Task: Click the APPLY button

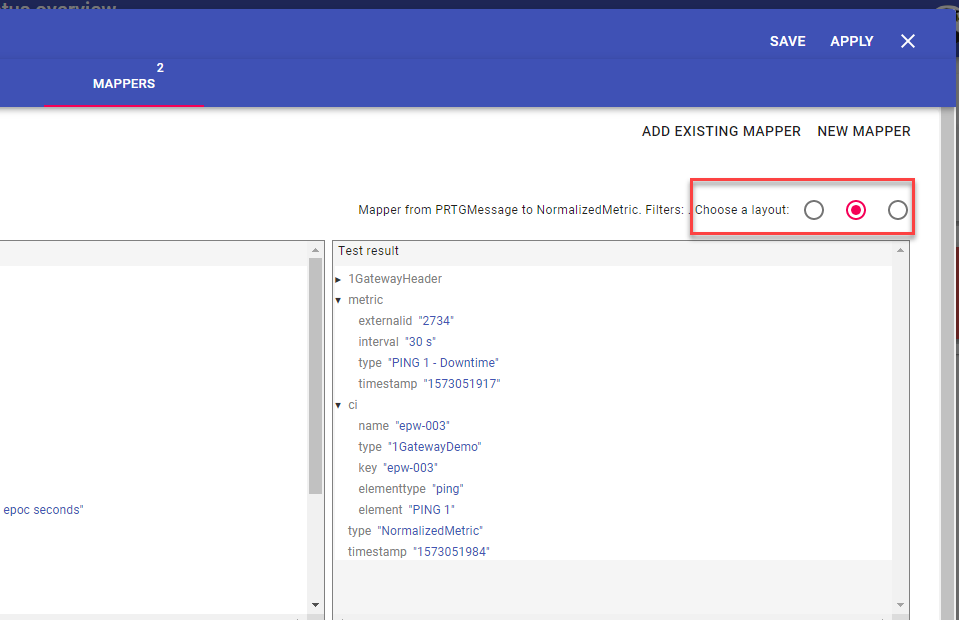Action: [x=851, y=41]
